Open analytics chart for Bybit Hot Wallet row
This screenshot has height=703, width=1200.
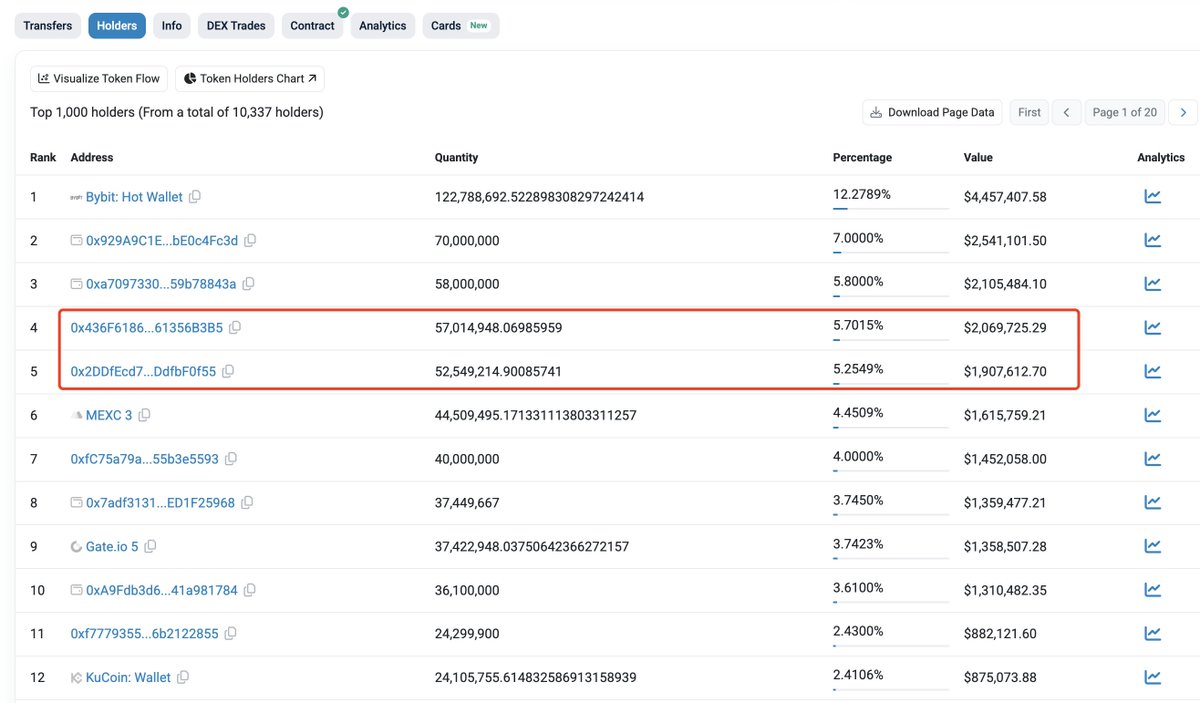1152,197
